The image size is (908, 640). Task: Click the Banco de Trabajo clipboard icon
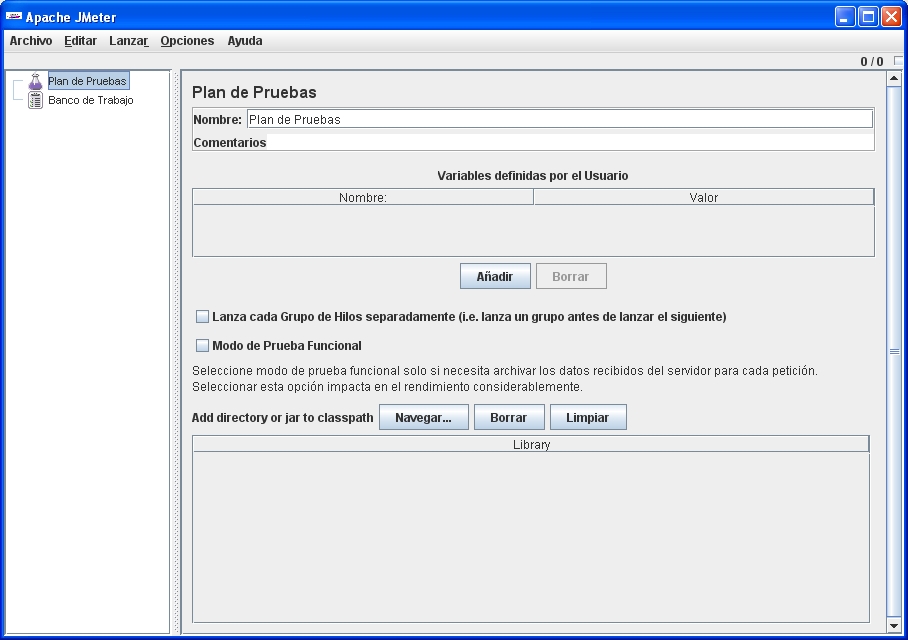[x=35, y=100]
